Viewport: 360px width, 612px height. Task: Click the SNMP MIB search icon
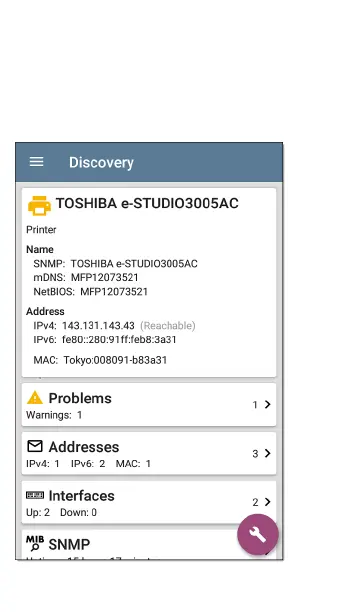[35, 543]
